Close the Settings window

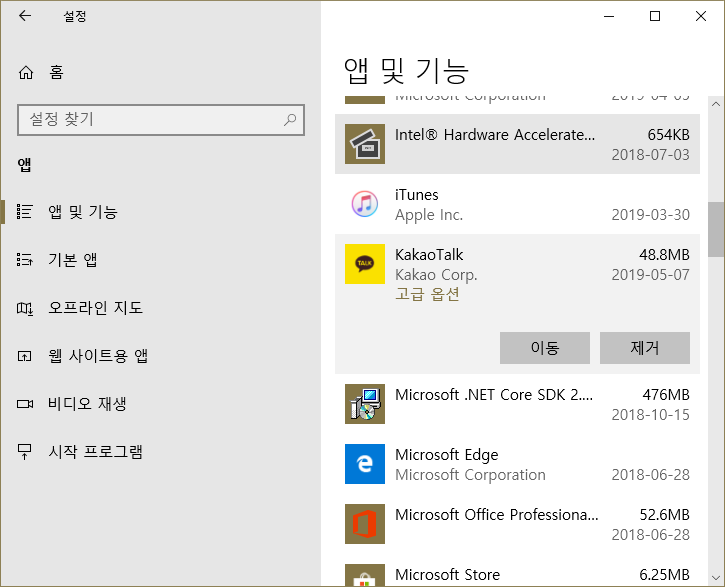click(x=700, y=16)
